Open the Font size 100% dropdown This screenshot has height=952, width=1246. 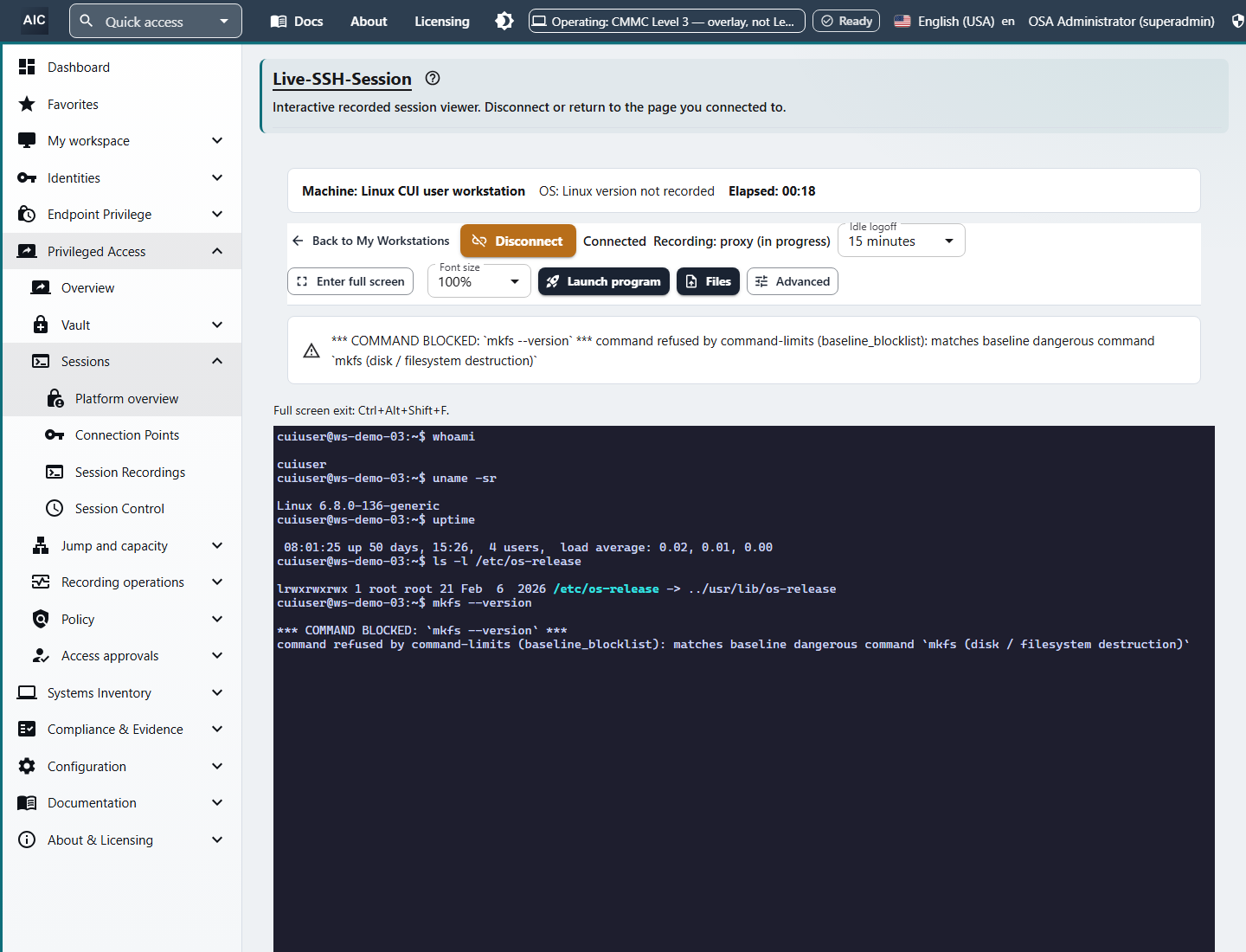pyautogui.click(x=479, y=281)
